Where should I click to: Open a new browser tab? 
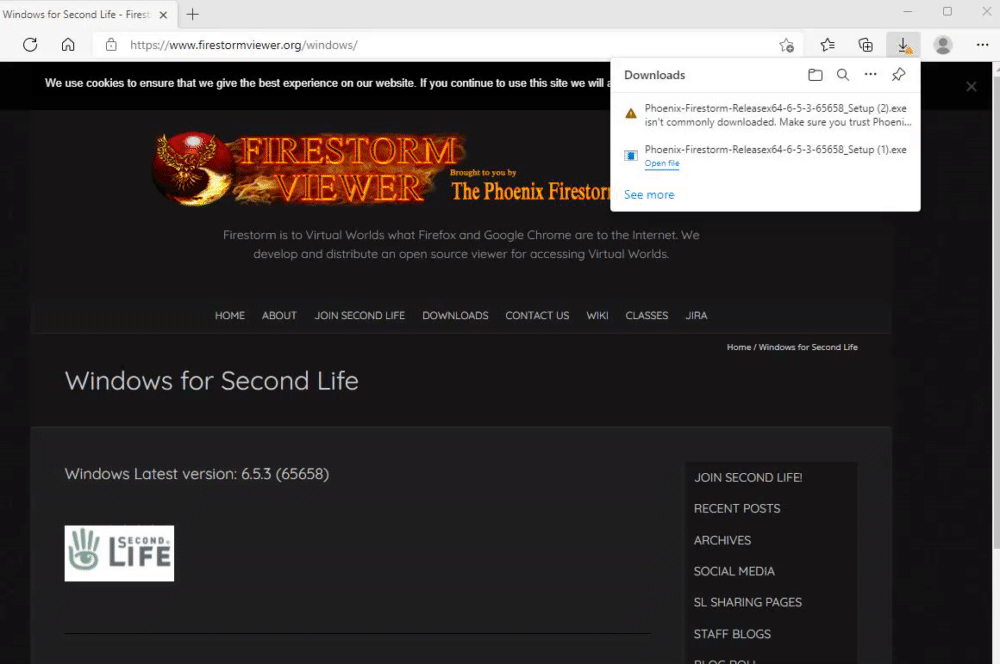point(193,14)
